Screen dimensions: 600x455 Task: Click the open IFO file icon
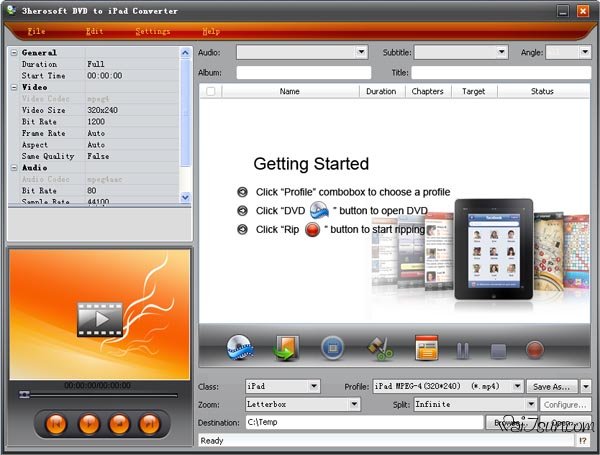point(285,348)
